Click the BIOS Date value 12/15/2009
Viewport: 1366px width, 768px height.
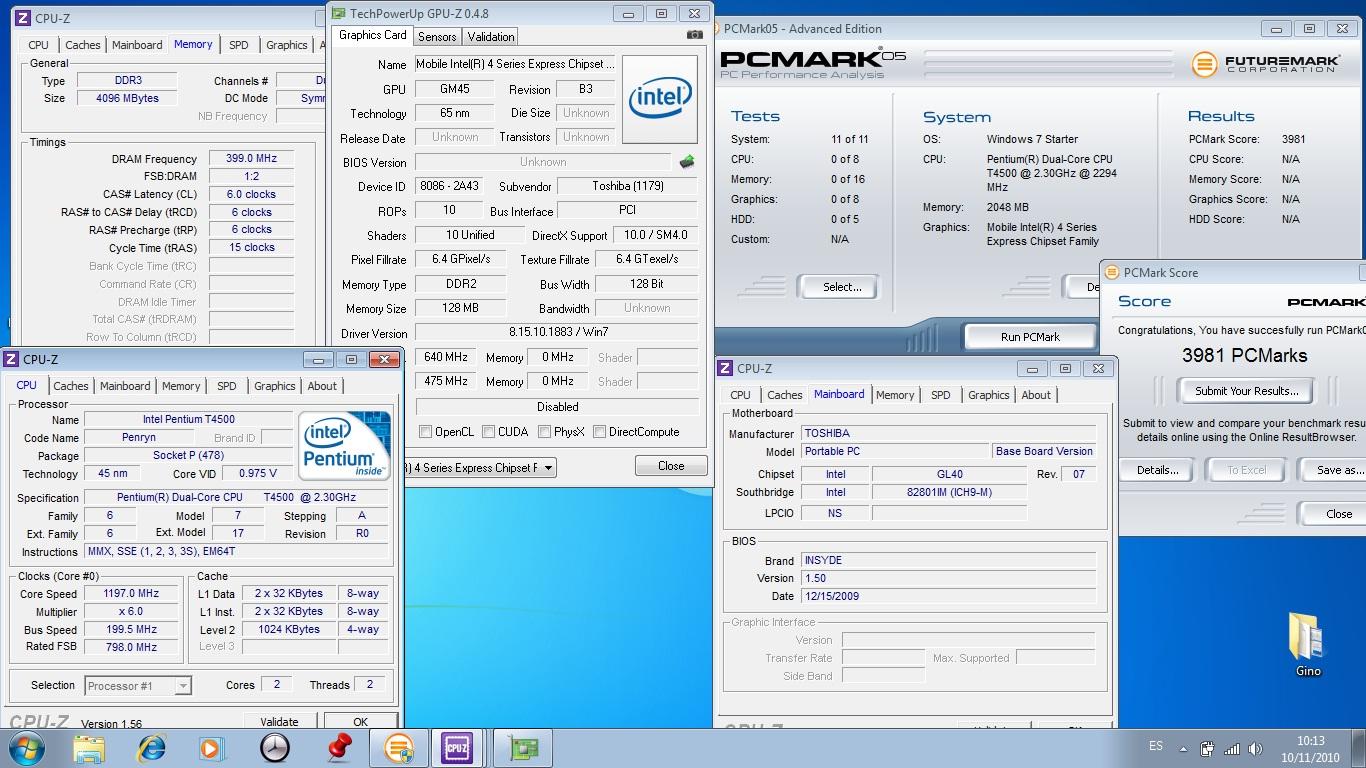pos(948,596)
